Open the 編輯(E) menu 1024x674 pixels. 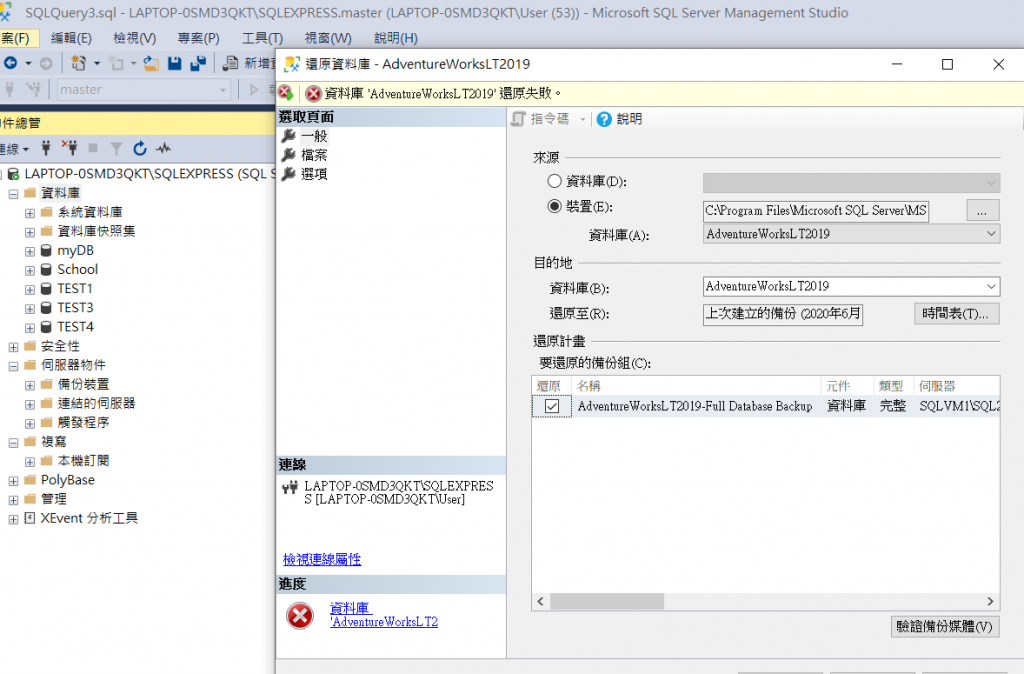pyautogui.click(x=71, y=39)
